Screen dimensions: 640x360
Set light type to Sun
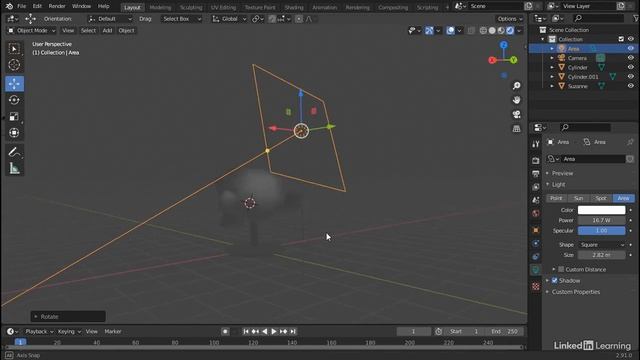[578, 198]
